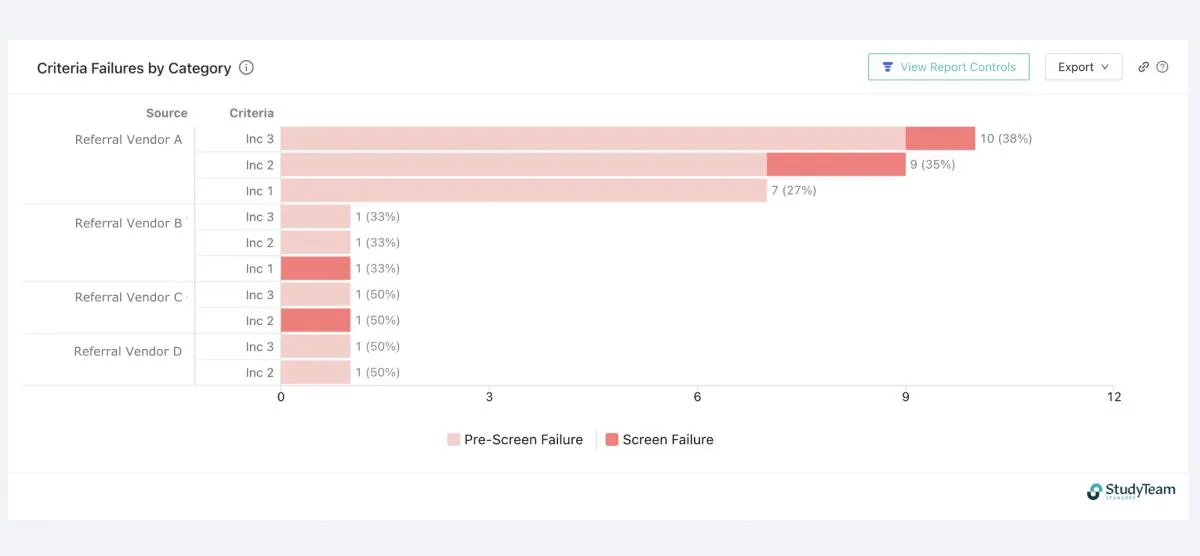Open the help question mark icon
Image resolution: width=1200 pixels, height=556 pixels.
pos(1162,67)
